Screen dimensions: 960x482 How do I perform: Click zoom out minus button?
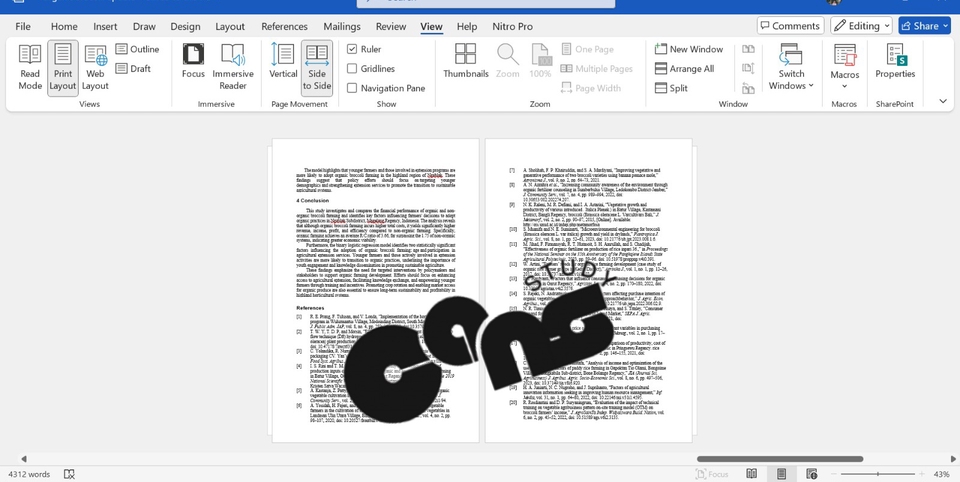pos(833,474)
